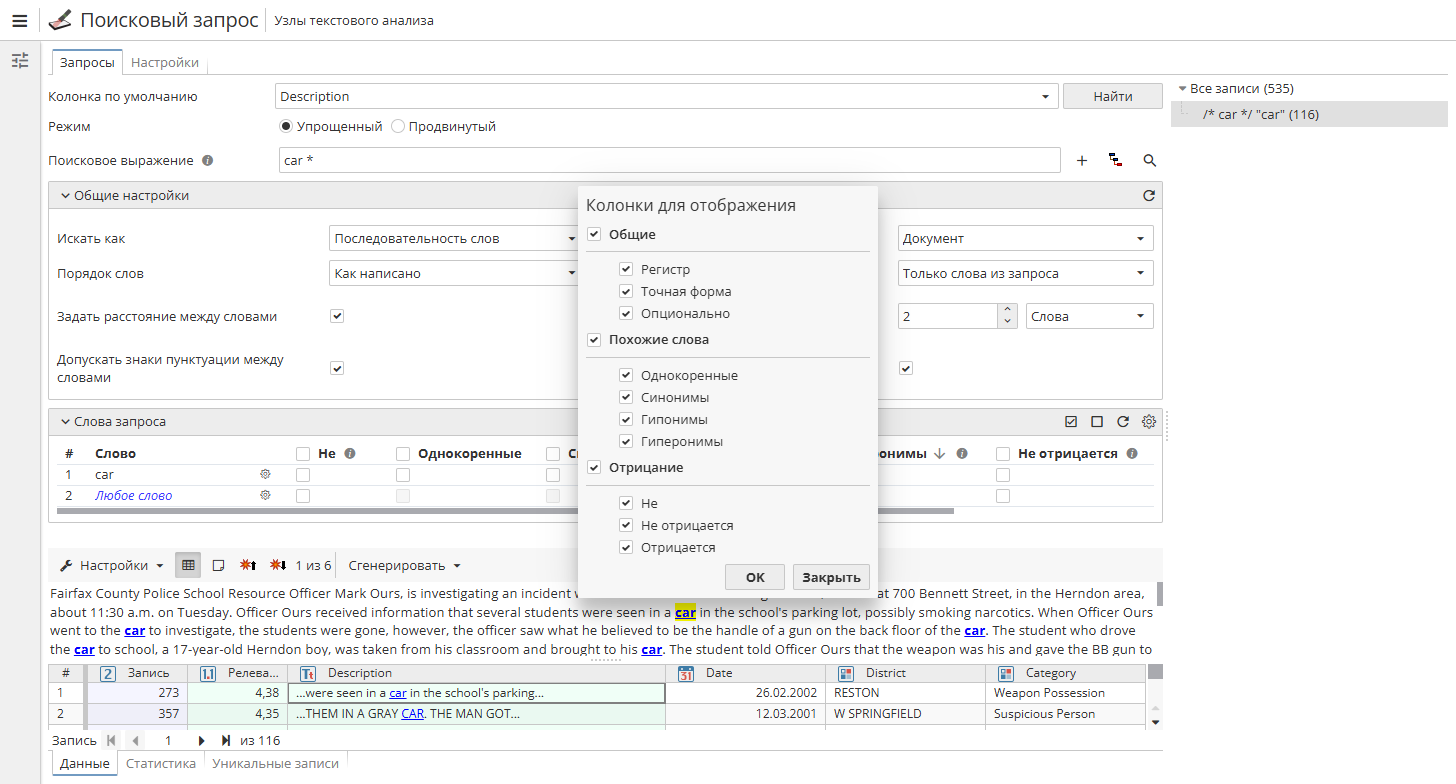The image size is (1456, 784).
Task: Collapse the Слова запроса section
Action: click(x=65, y=422)
